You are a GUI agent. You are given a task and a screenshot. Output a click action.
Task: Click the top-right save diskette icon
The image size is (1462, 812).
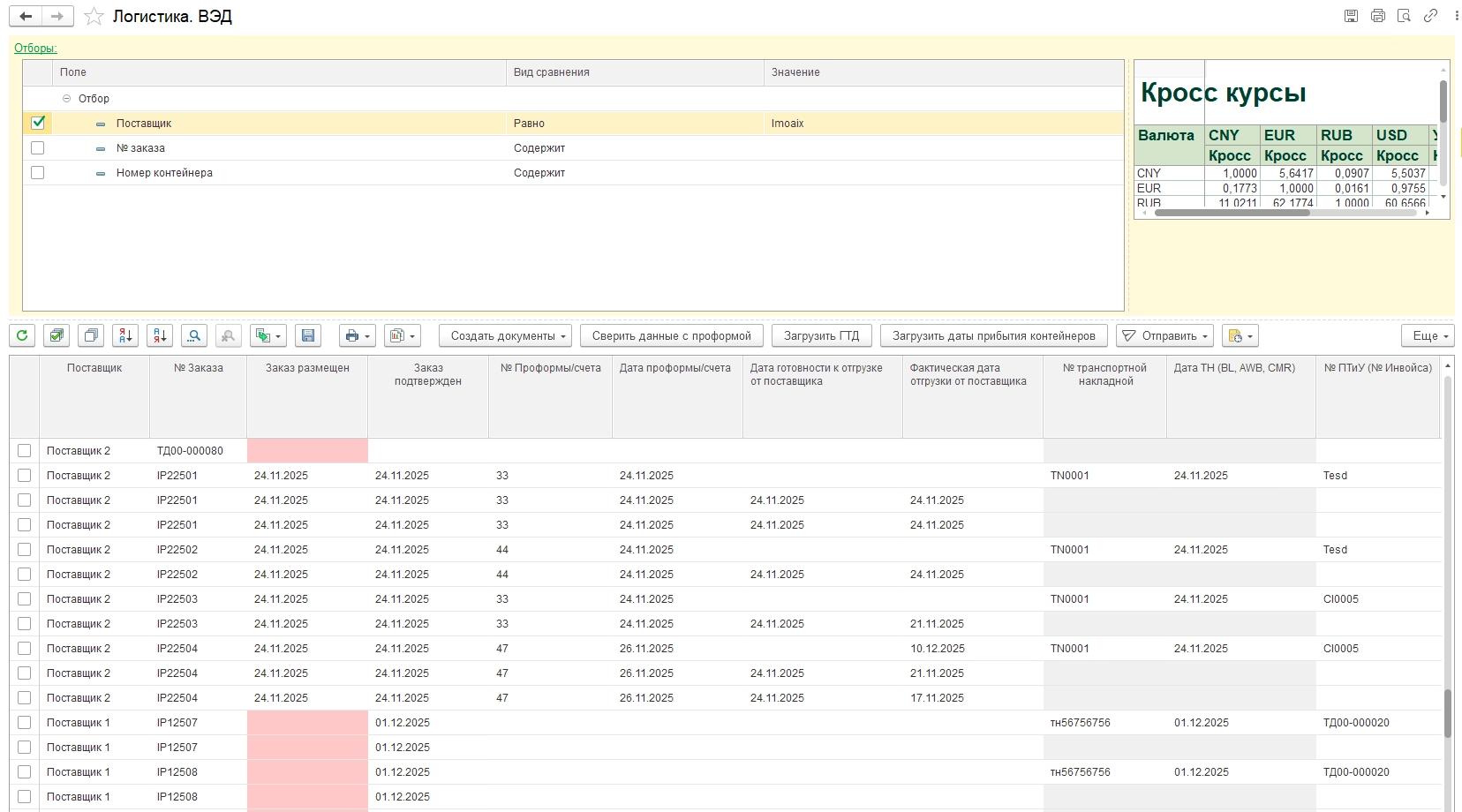[1351, 16]
